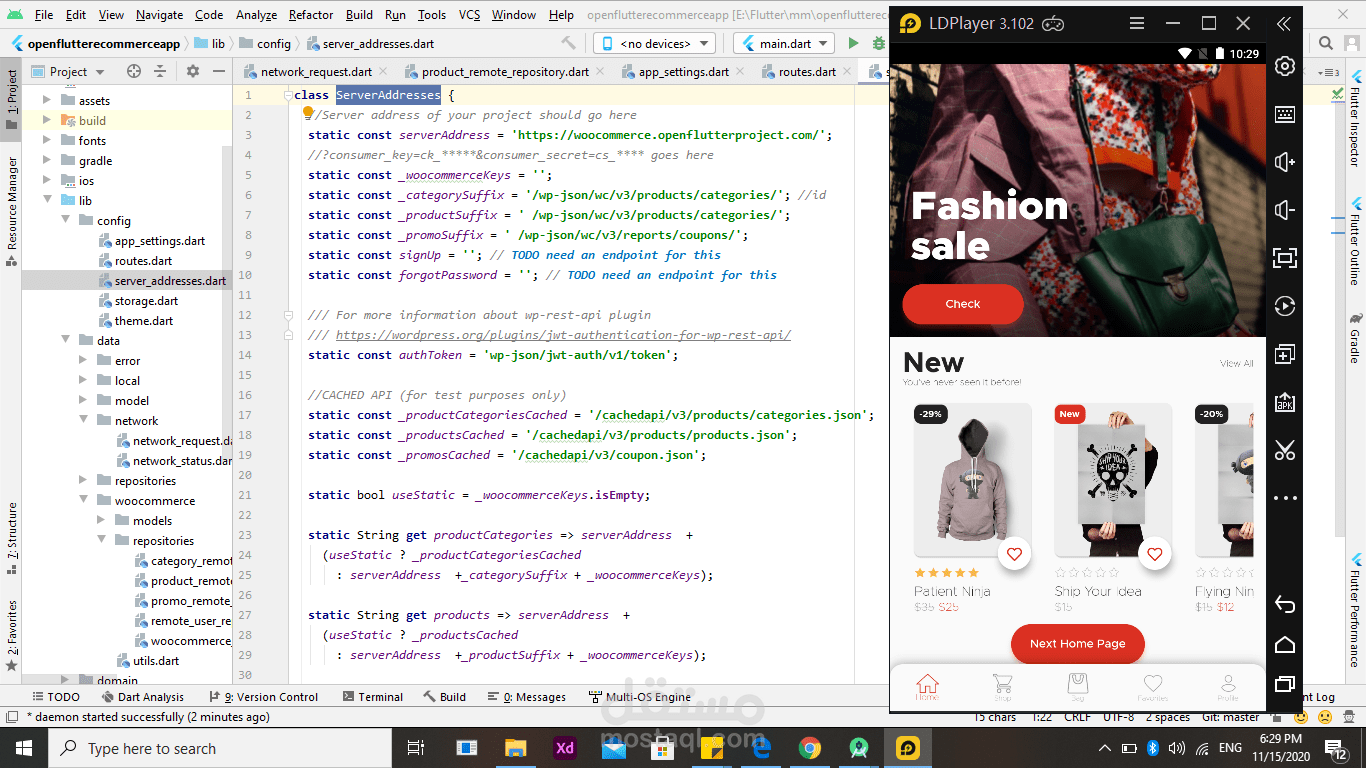Open LDPlayer operation recorder icon
1366x768 pixels.
(1285, 306)
